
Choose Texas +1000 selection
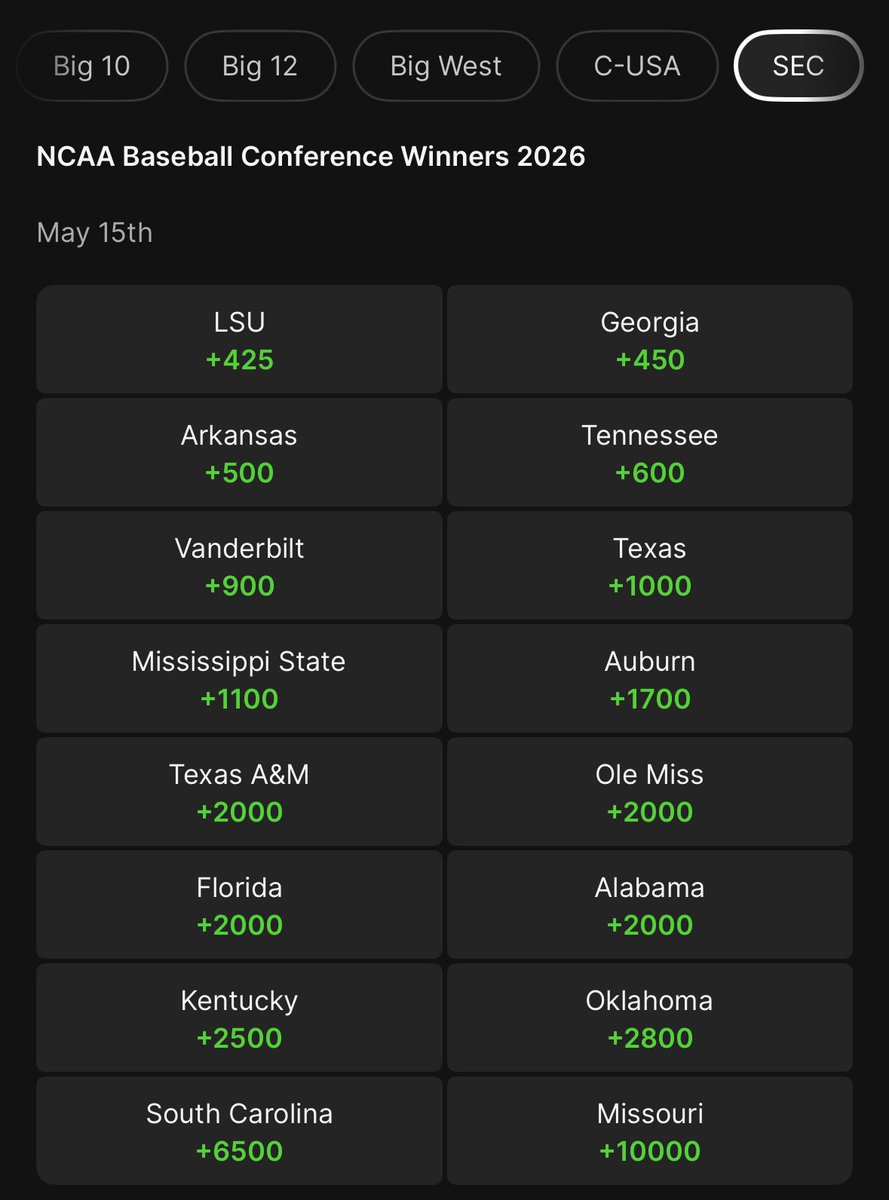pos(650,566)
